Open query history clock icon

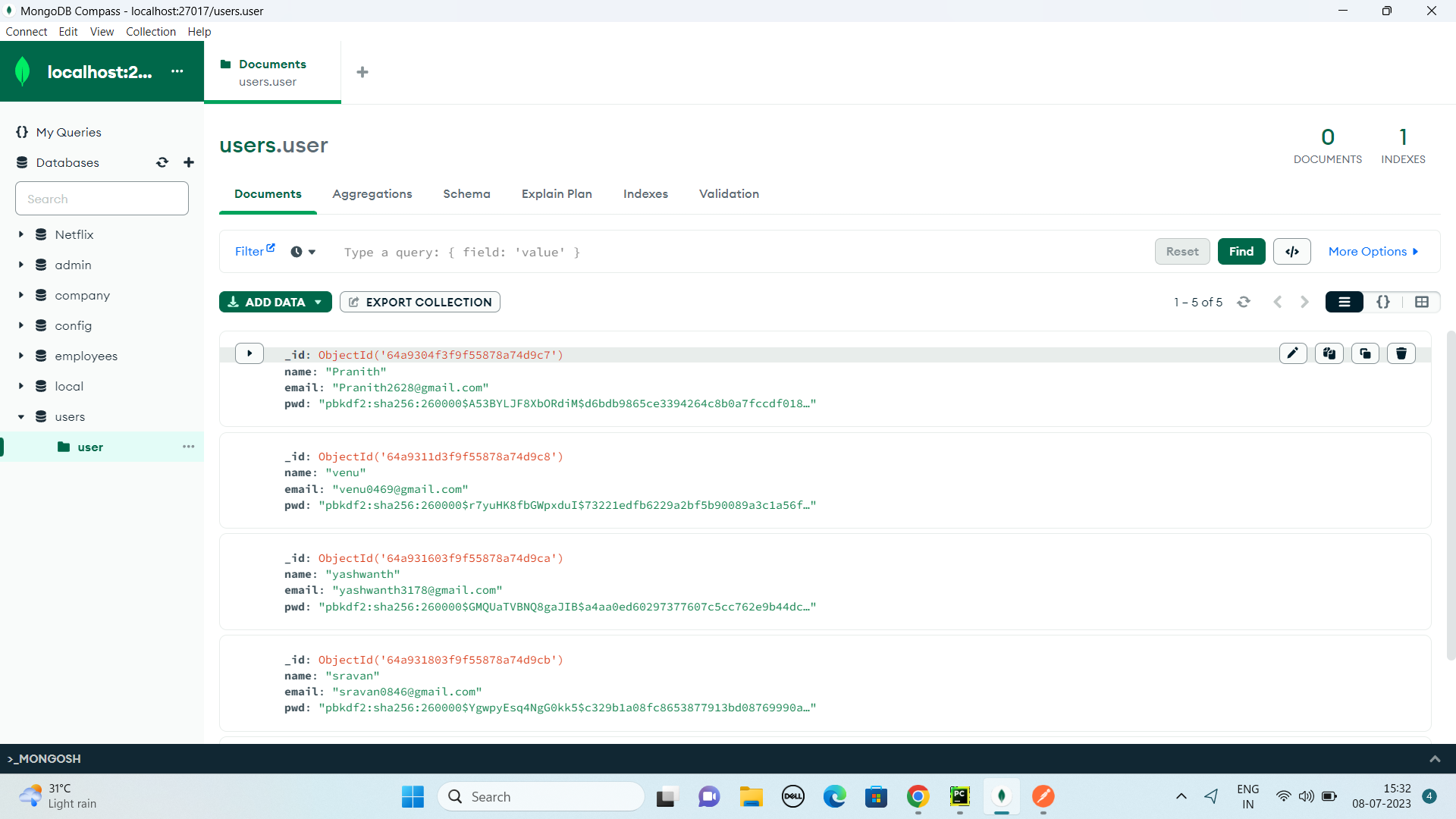click(x=297, y=251)
